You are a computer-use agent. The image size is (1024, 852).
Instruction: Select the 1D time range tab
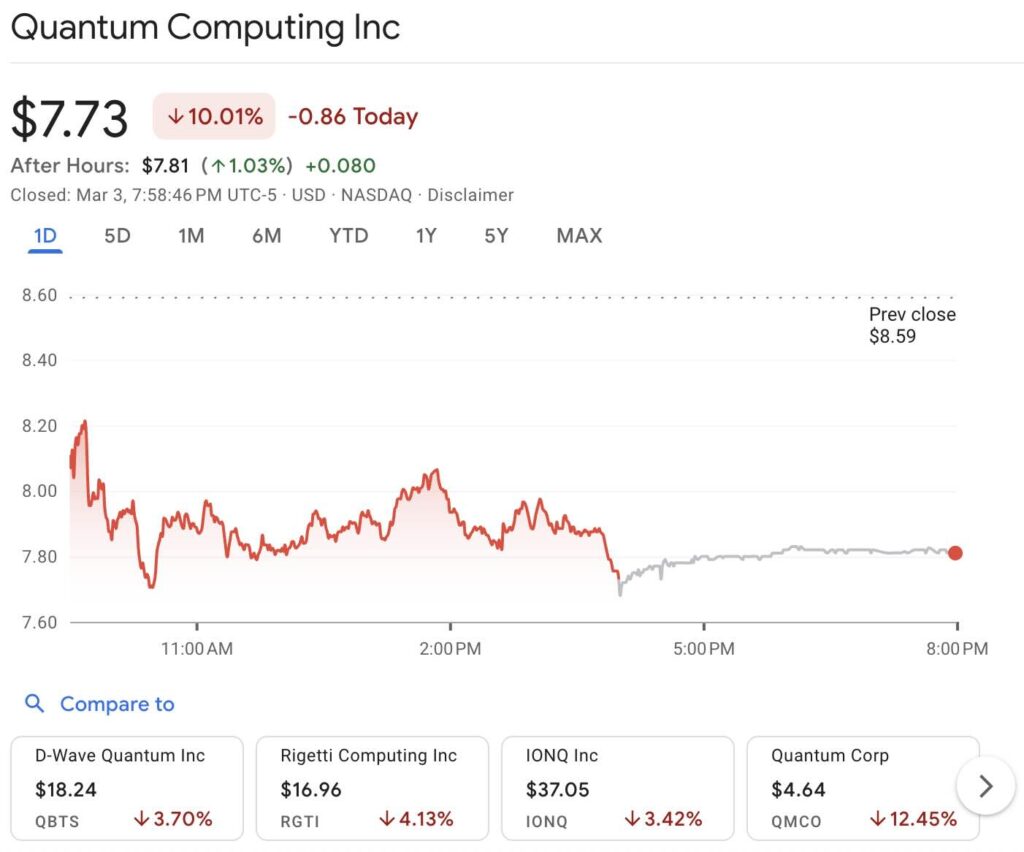(45, 236)
